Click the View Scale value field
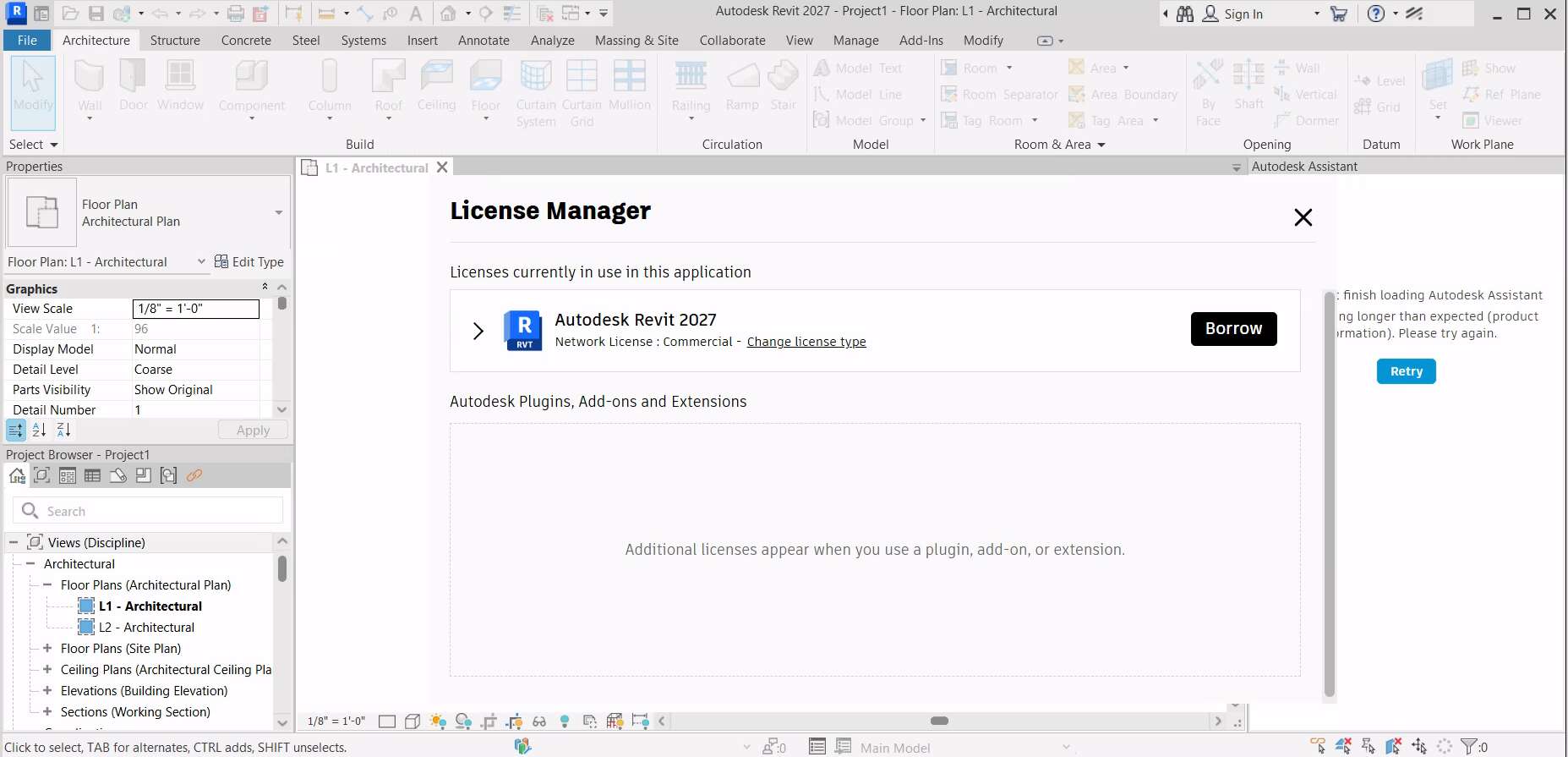 pos(196,309)
